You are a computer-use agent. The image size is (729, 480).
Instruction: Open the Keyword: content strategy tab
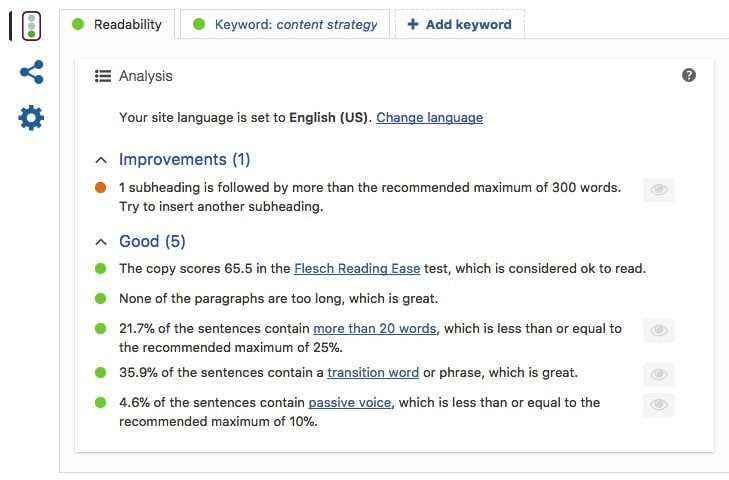(285, 24)
